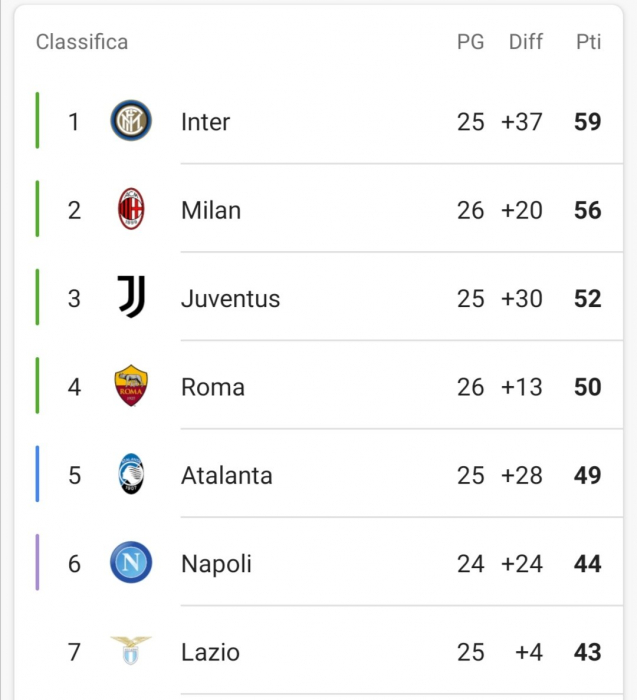Click the Juventus logo
This screenshot has height=700, width=637.
click(131, 297)
